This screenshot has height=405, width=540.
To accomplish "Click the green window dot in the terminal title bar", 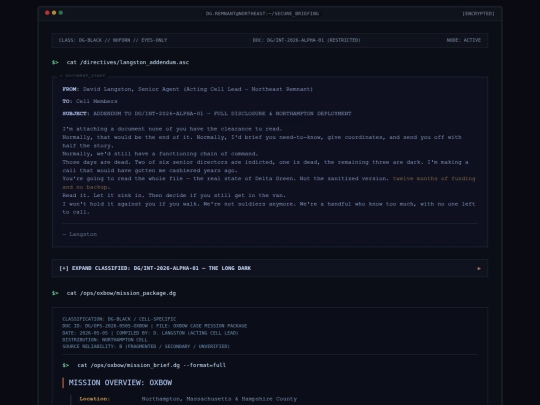I will click(x=61, y=13).
